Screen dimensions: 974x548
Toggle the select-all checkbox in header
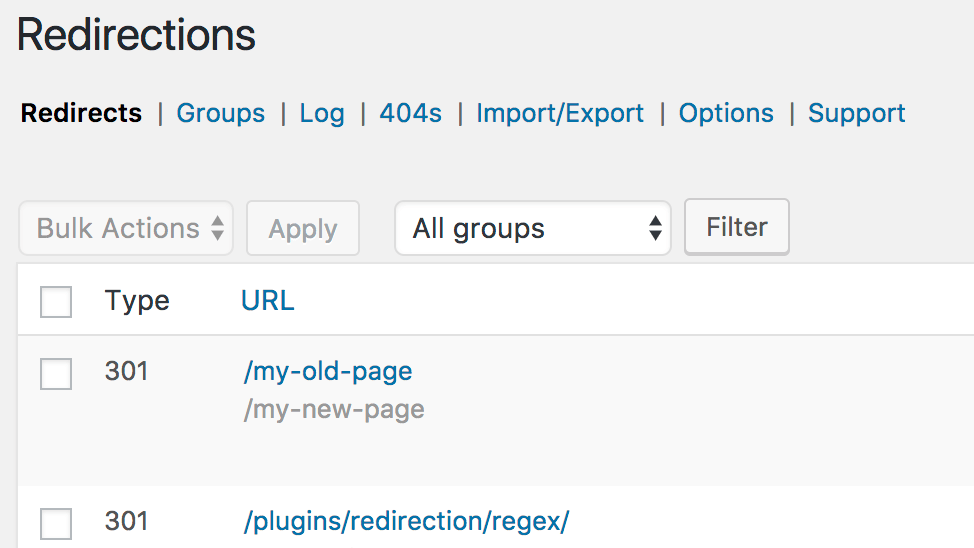pos(56,301)
